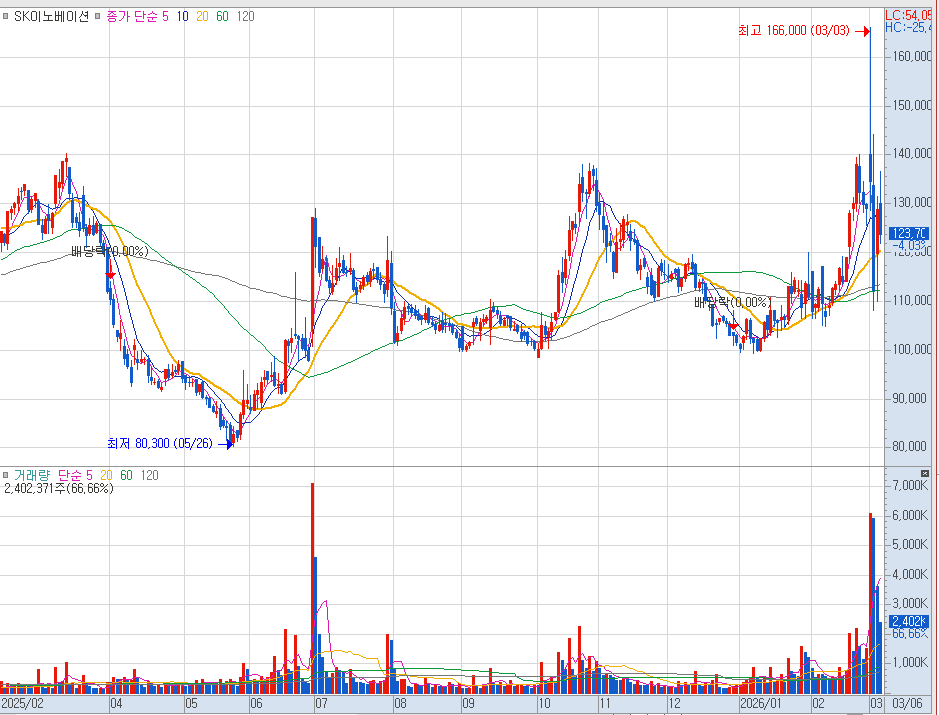Click the current price tag 123,70 on the price axis
Viewport: 939px width, 715px height.
909,234
